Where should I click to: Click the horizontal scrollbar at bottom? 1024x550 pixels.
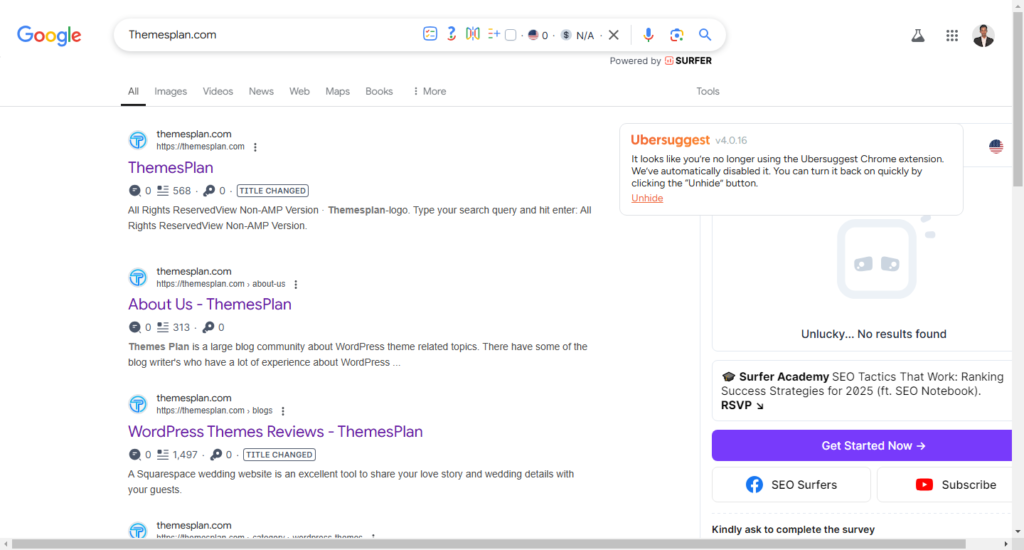(x=488, y=544)
